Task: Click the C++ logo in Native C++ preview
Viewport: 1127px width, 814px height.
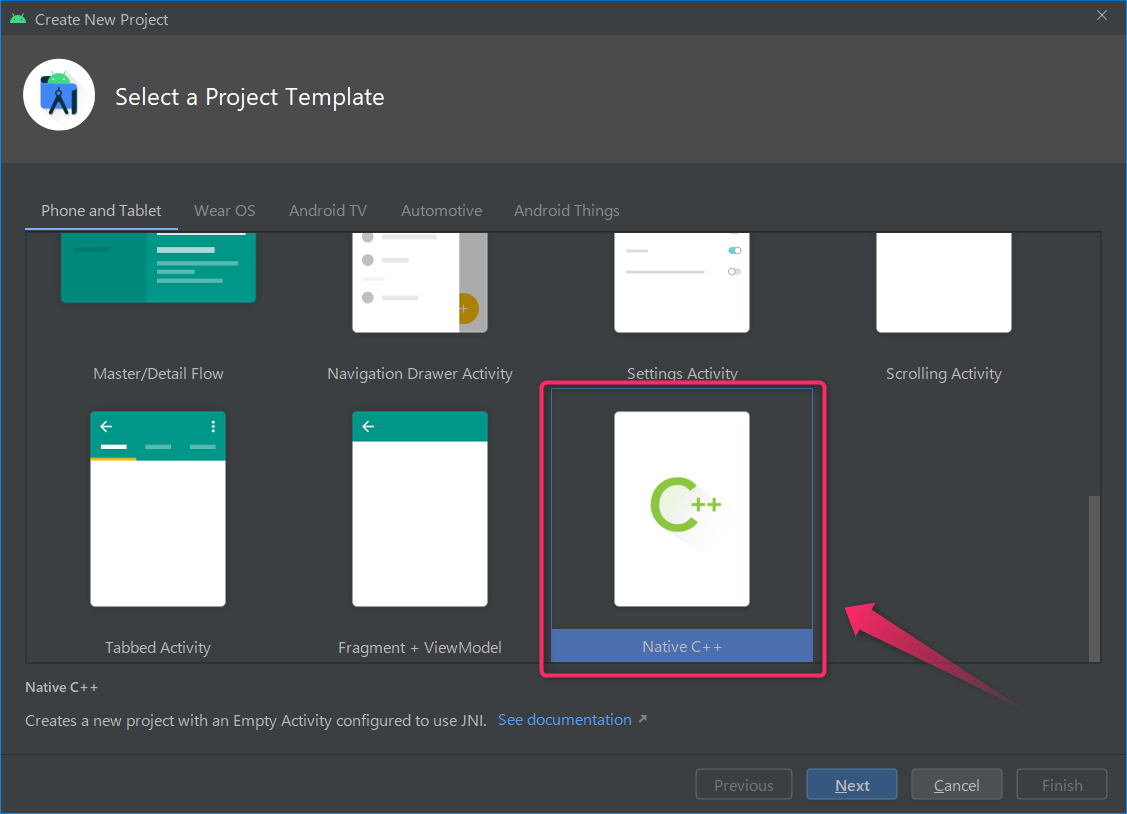Action: point(685,504)
